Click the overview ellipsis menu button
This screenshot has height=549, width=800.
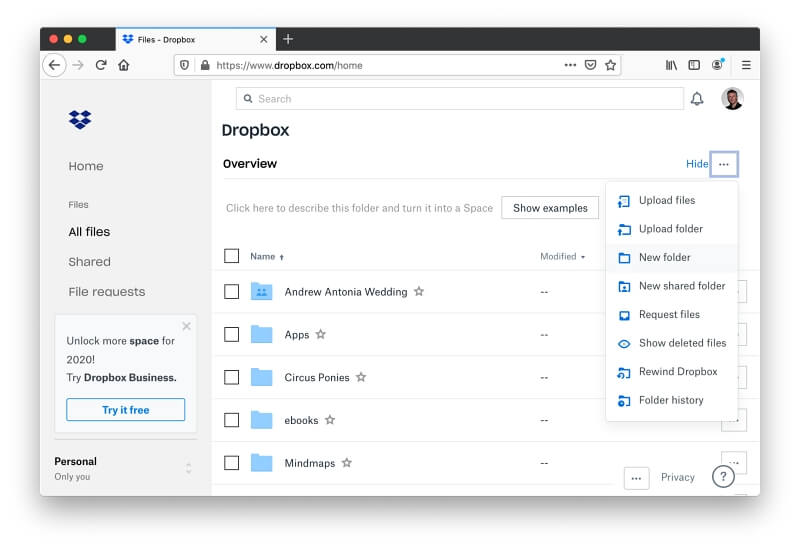(723, 164)
